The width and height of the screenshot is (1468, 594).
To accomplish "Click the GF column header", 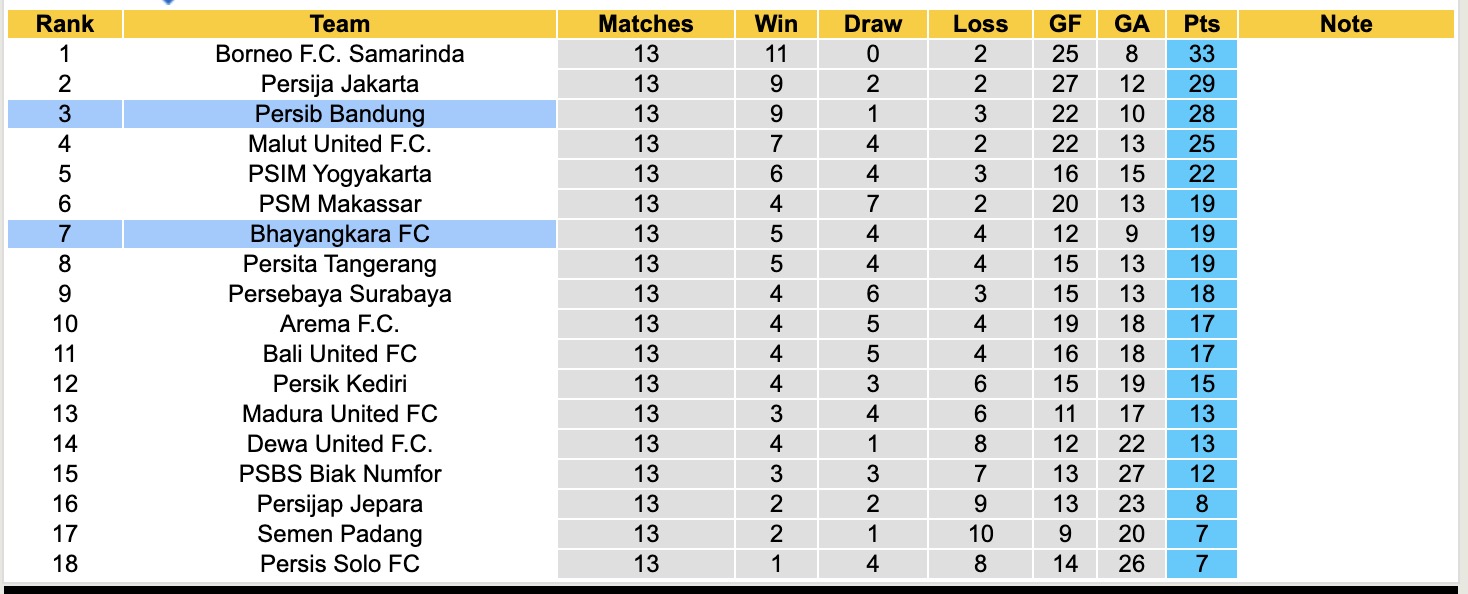I will (x=1065, y=24).
